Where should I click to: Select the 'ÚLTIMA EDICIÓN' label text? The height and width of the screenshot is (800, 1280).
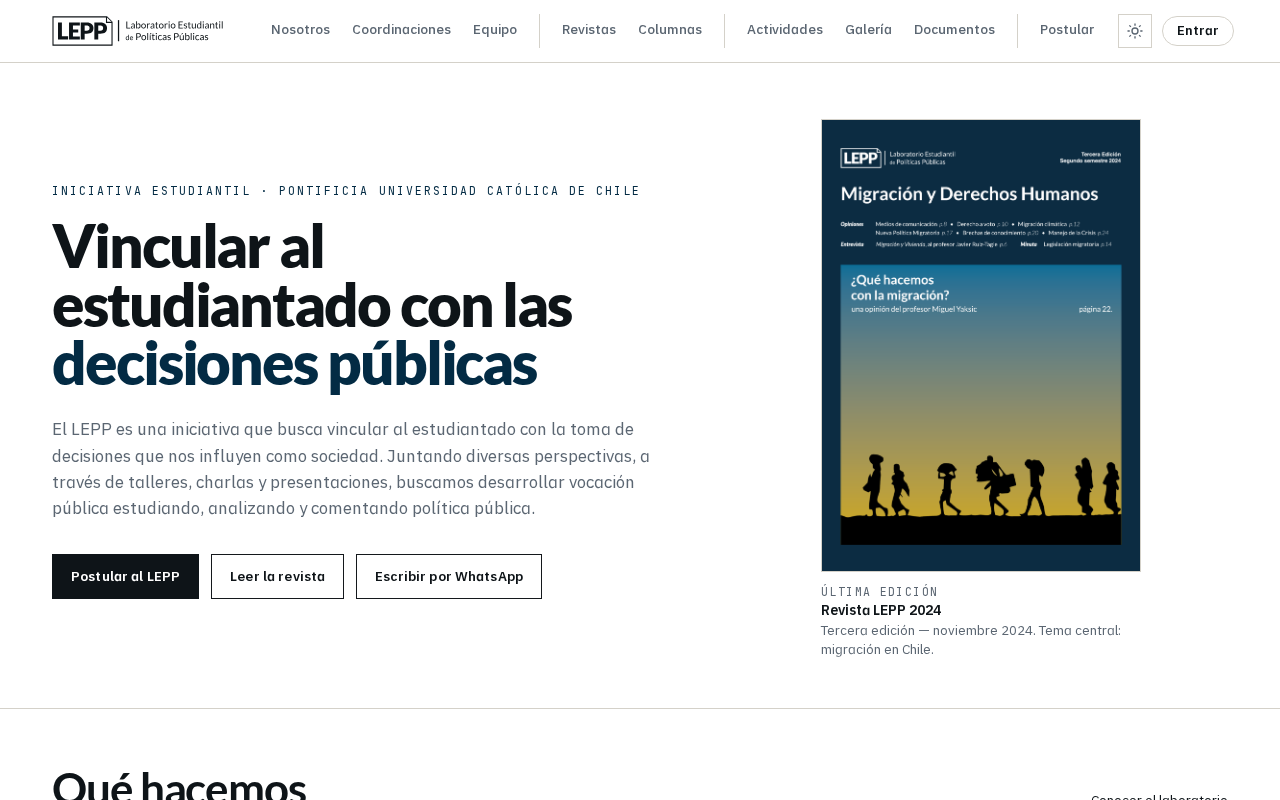(880, 592)
